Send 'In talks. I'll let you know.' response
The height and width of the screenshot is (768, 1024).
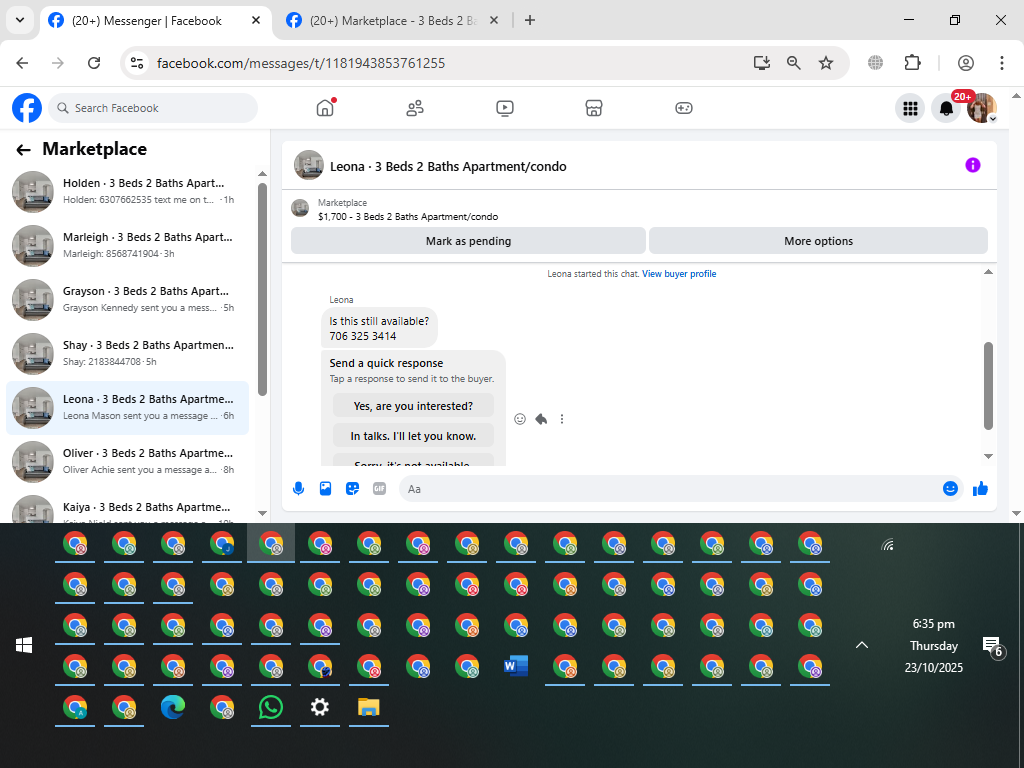pyautogui.click(x=413, y=436)
